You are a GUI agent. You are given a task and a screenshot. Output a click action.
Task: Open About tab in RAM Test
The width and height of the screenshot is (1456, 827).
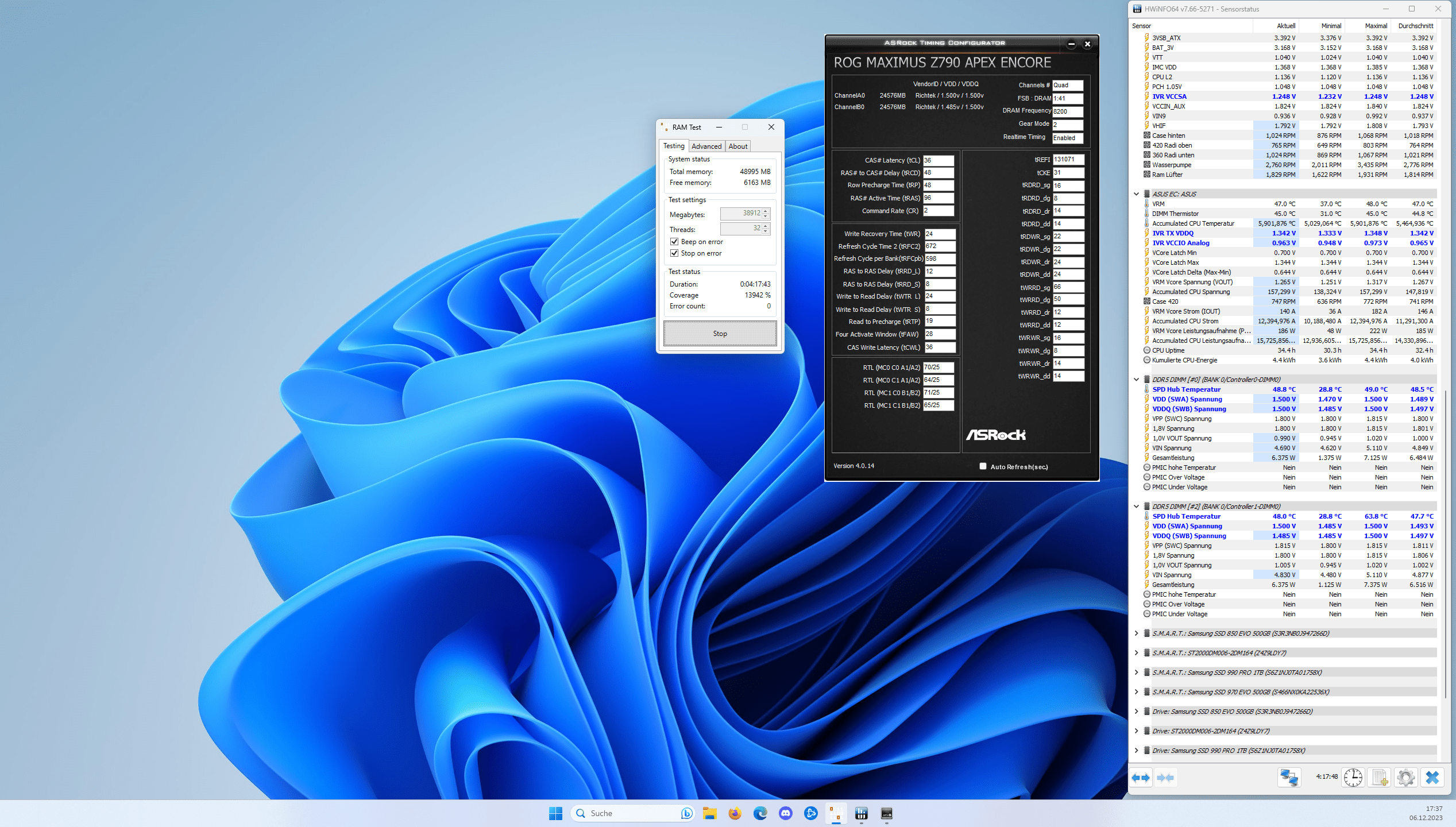pyautogui.click(x=737, y=146)
